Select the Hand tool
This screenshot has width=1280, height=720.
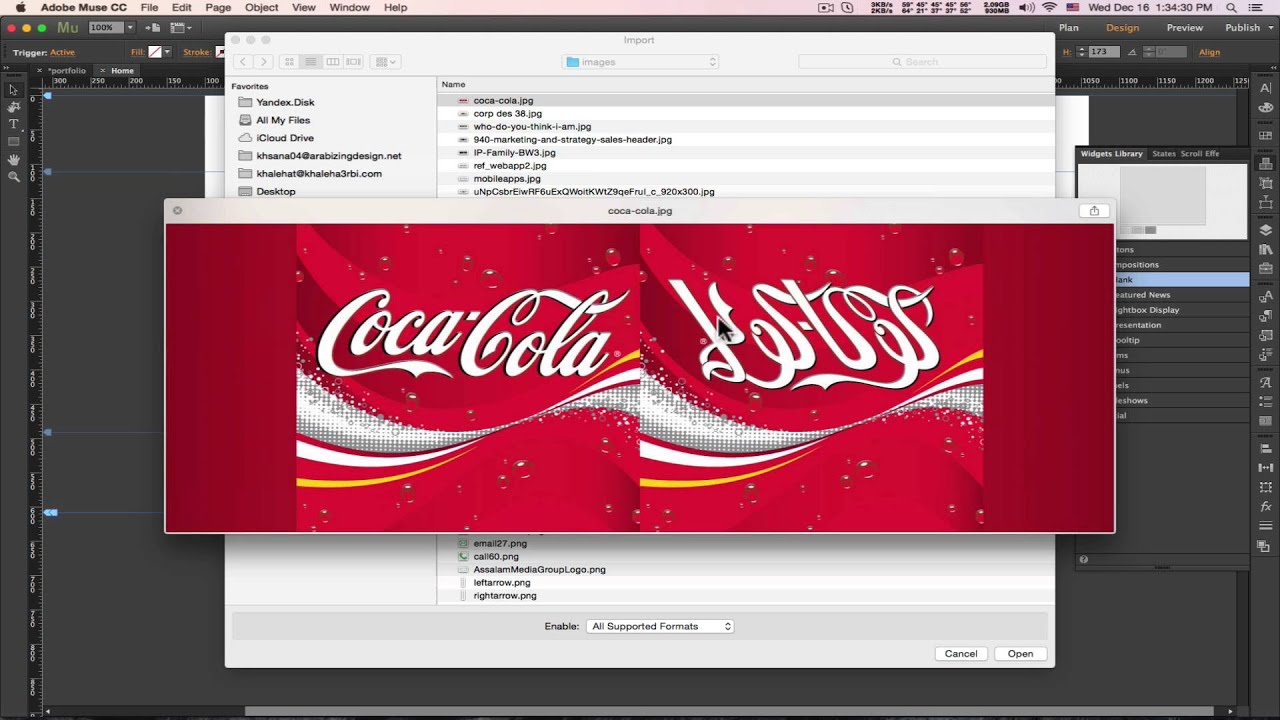pyautogui.click(x=13, y=159)
